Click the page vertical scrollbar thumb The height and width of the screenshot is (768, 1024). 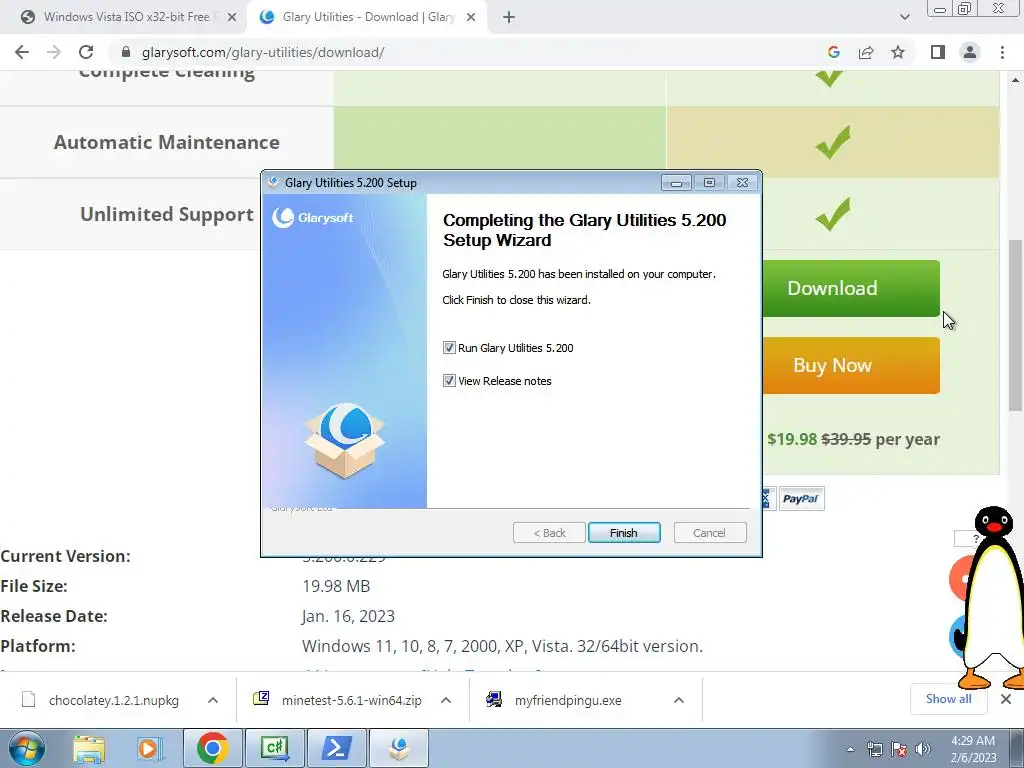[x=1015, y=325]
